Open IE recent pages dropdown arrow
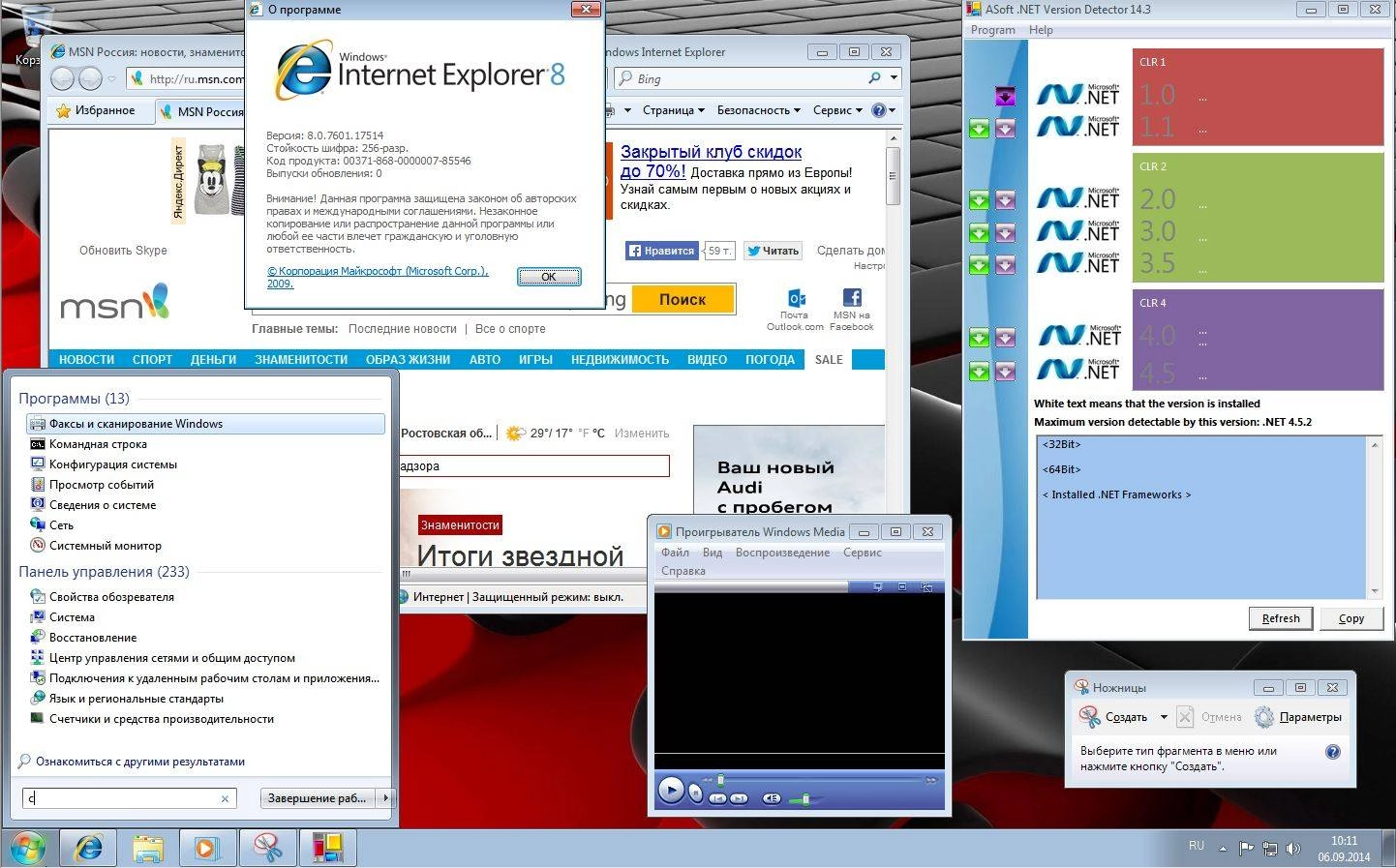1396x868 pixels. pyautogui.click(x=112, y=78)
